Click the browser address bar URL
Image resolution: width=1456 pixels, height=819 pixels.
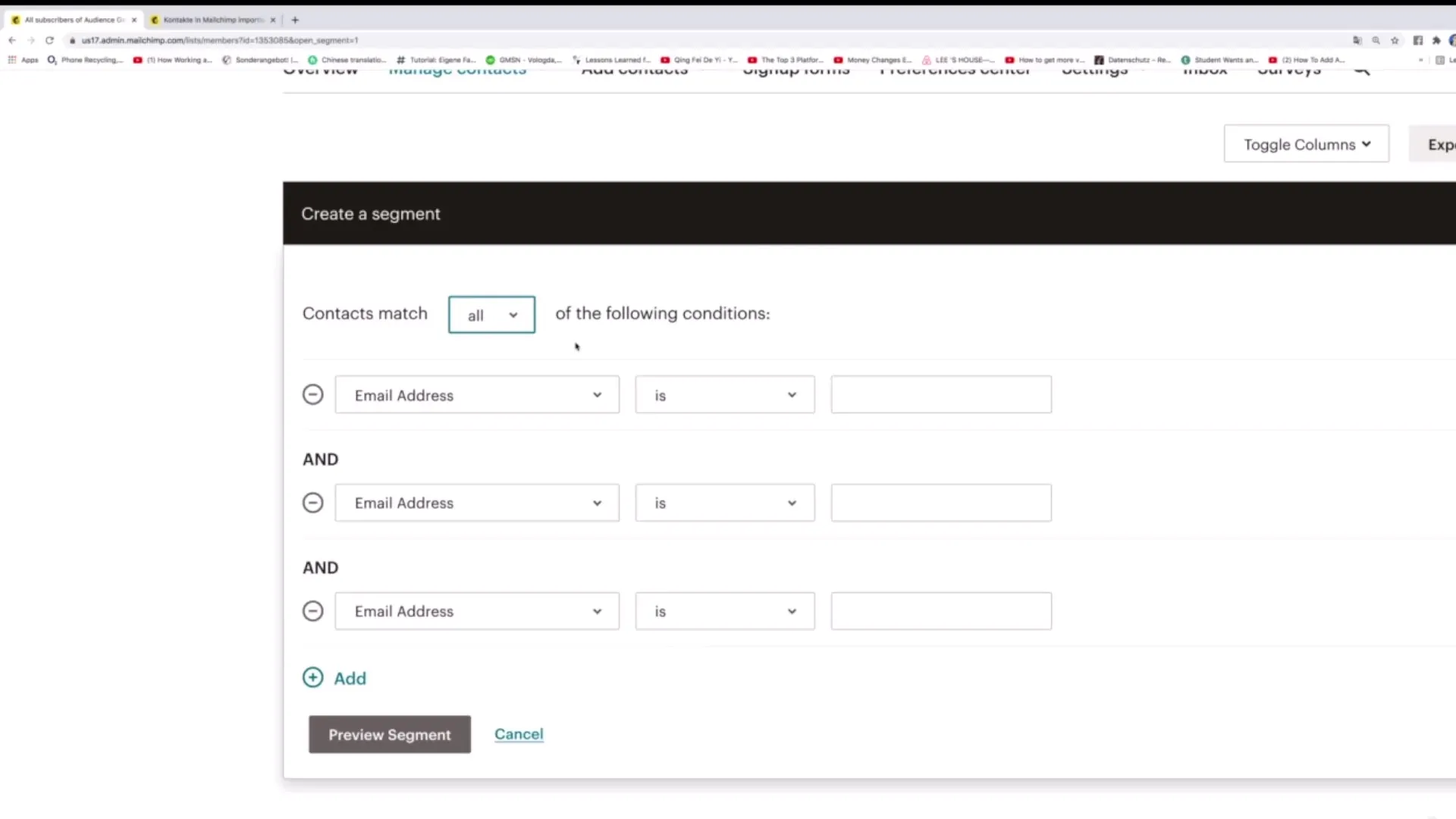[220, 40]
